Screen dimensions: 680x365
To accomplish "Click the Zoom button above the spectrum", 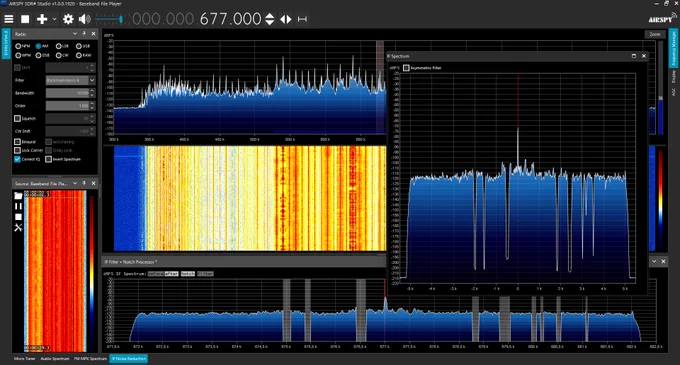I will (655, 34).
